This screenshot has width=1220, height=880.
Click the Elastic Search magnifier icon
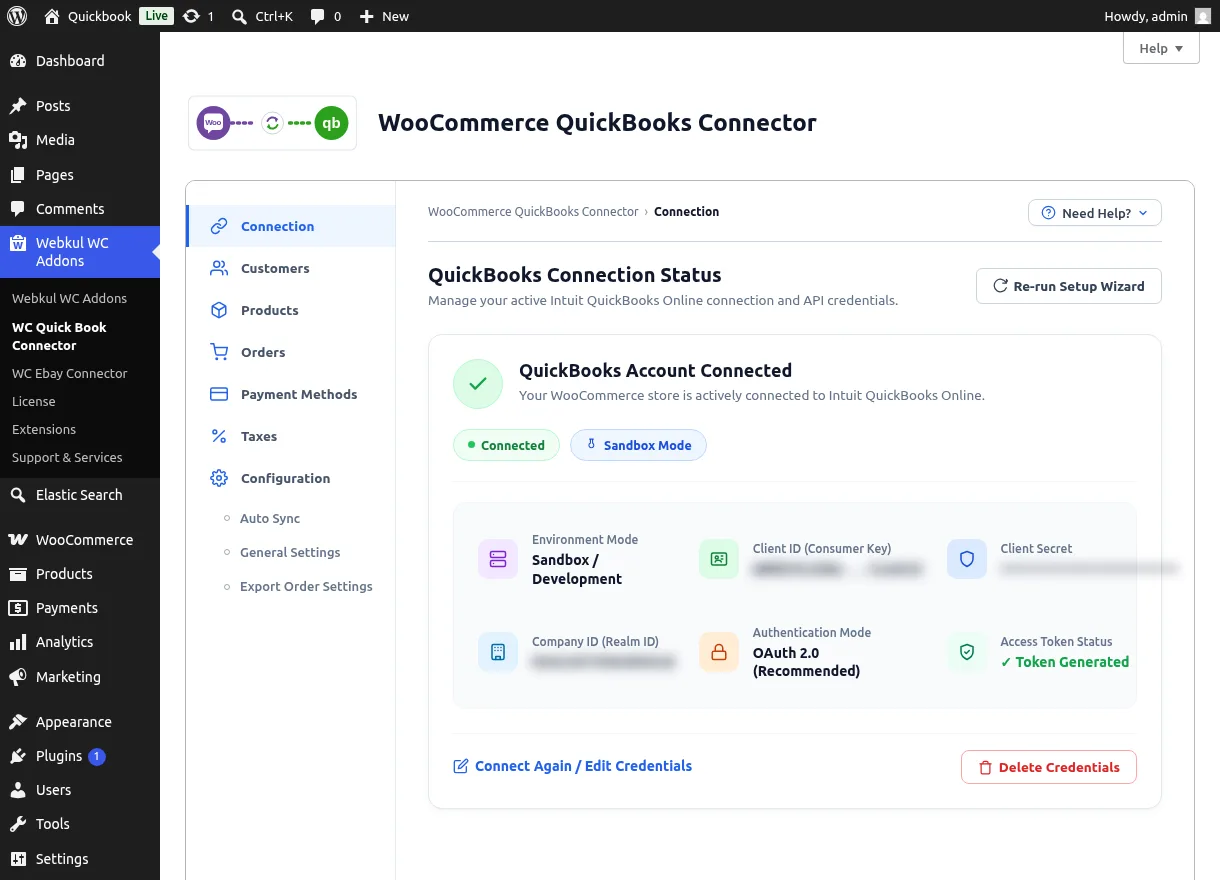tap(17, 495)
